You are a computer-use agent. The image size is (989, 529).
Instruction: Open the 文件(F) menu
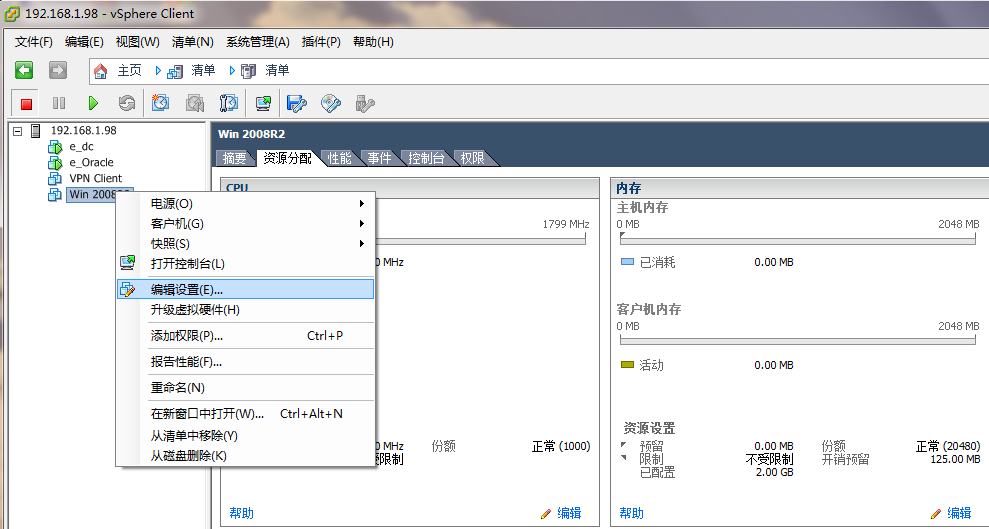pyautogui.click(x=34, y=42)
